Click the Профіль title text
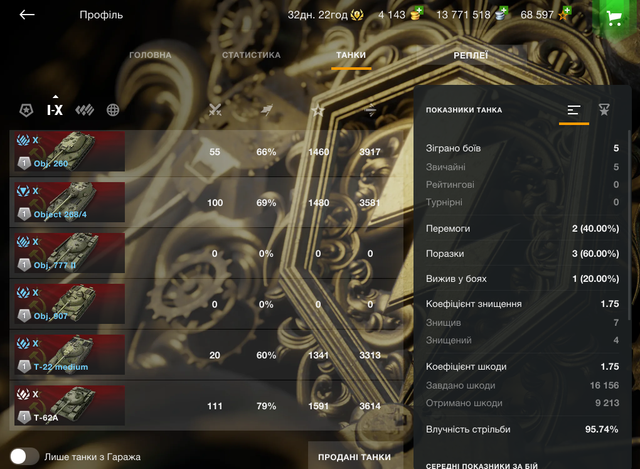640x469 pixels. (x=101, y=15)
